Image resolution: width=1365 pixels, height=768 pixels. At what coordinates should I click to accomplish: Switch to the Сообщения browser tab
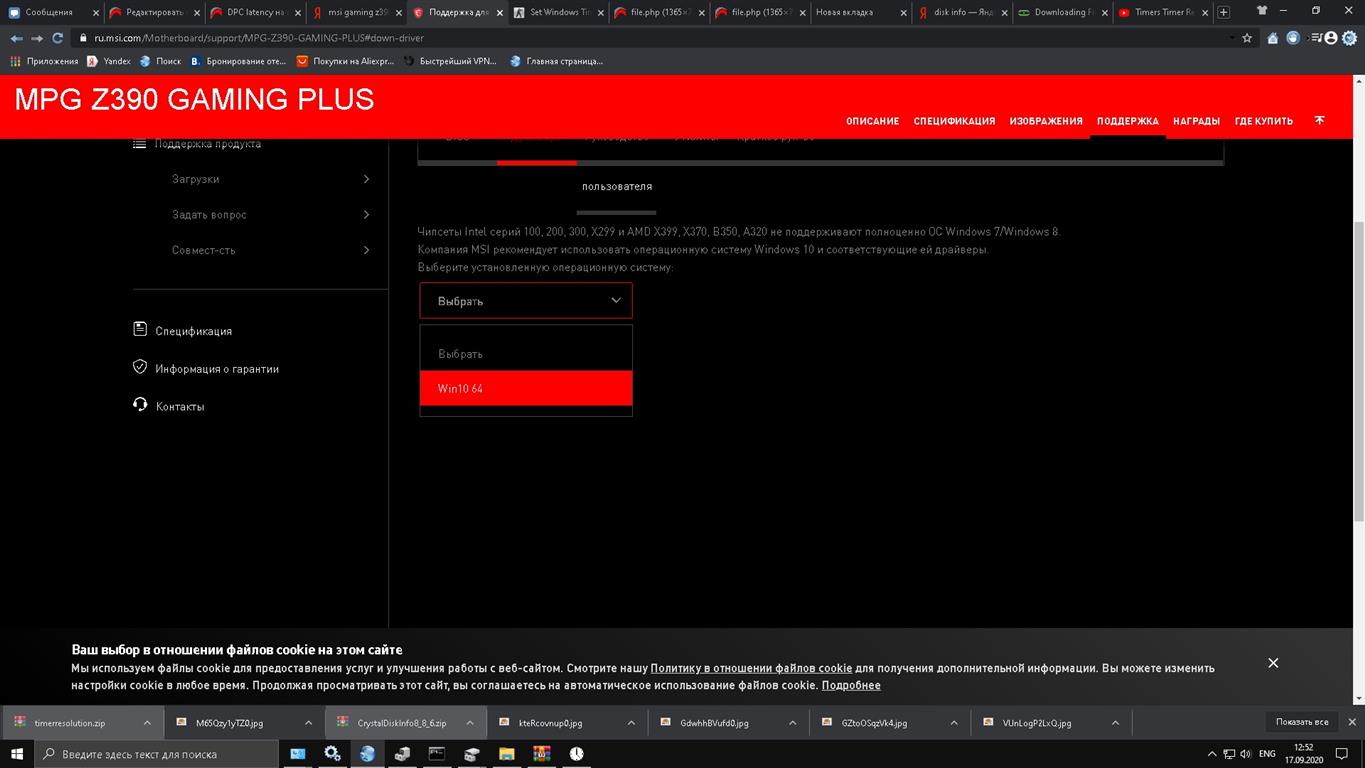coord(50,12)
